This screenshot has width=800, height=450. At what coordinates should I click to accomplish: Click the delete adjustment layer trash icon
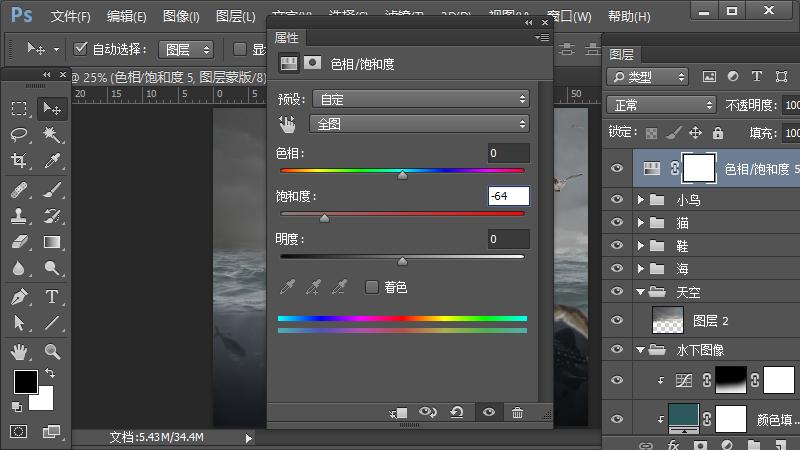coord(517,412)
